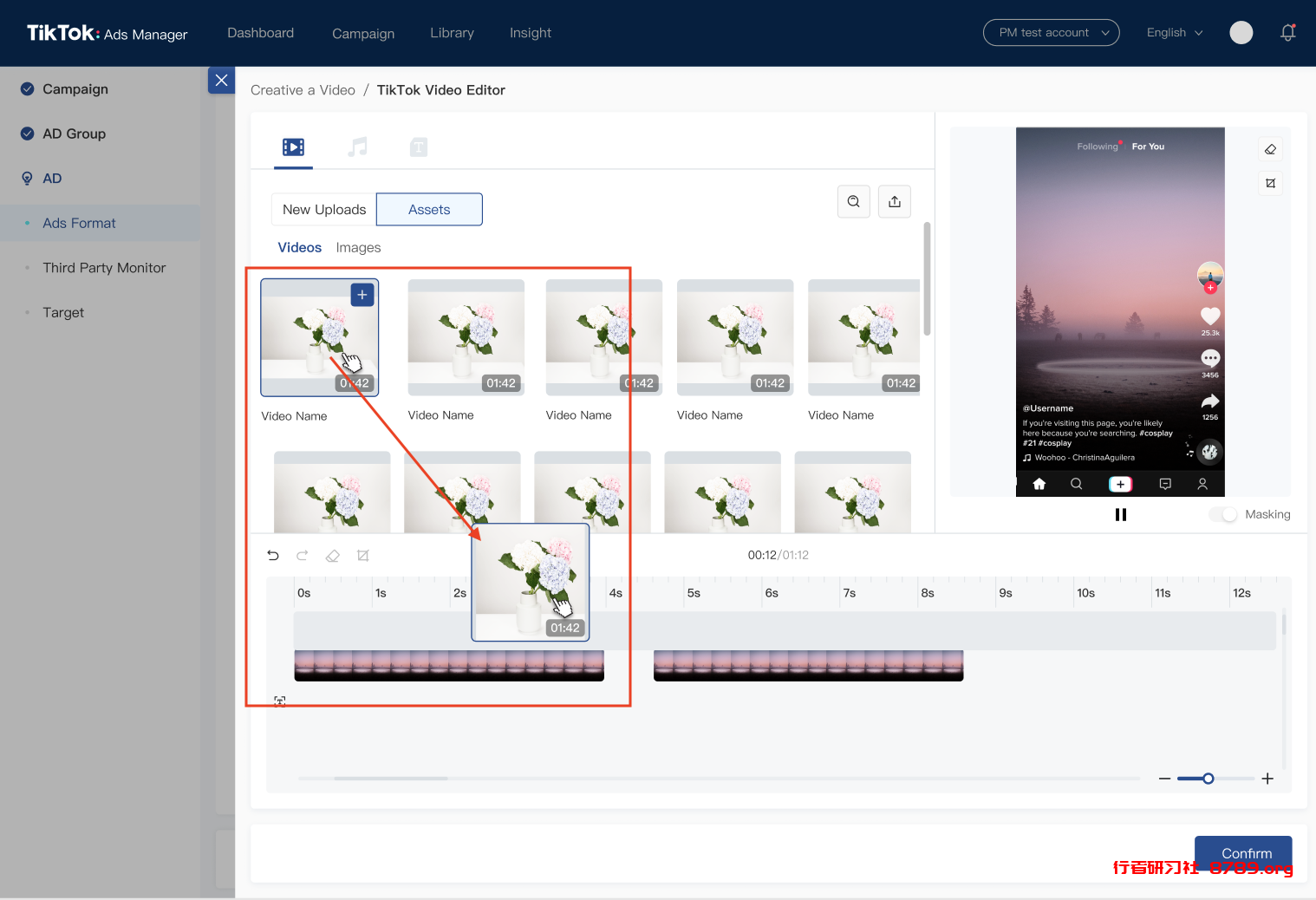Click the 00:12/01:12 time readout

coord(779,555)
